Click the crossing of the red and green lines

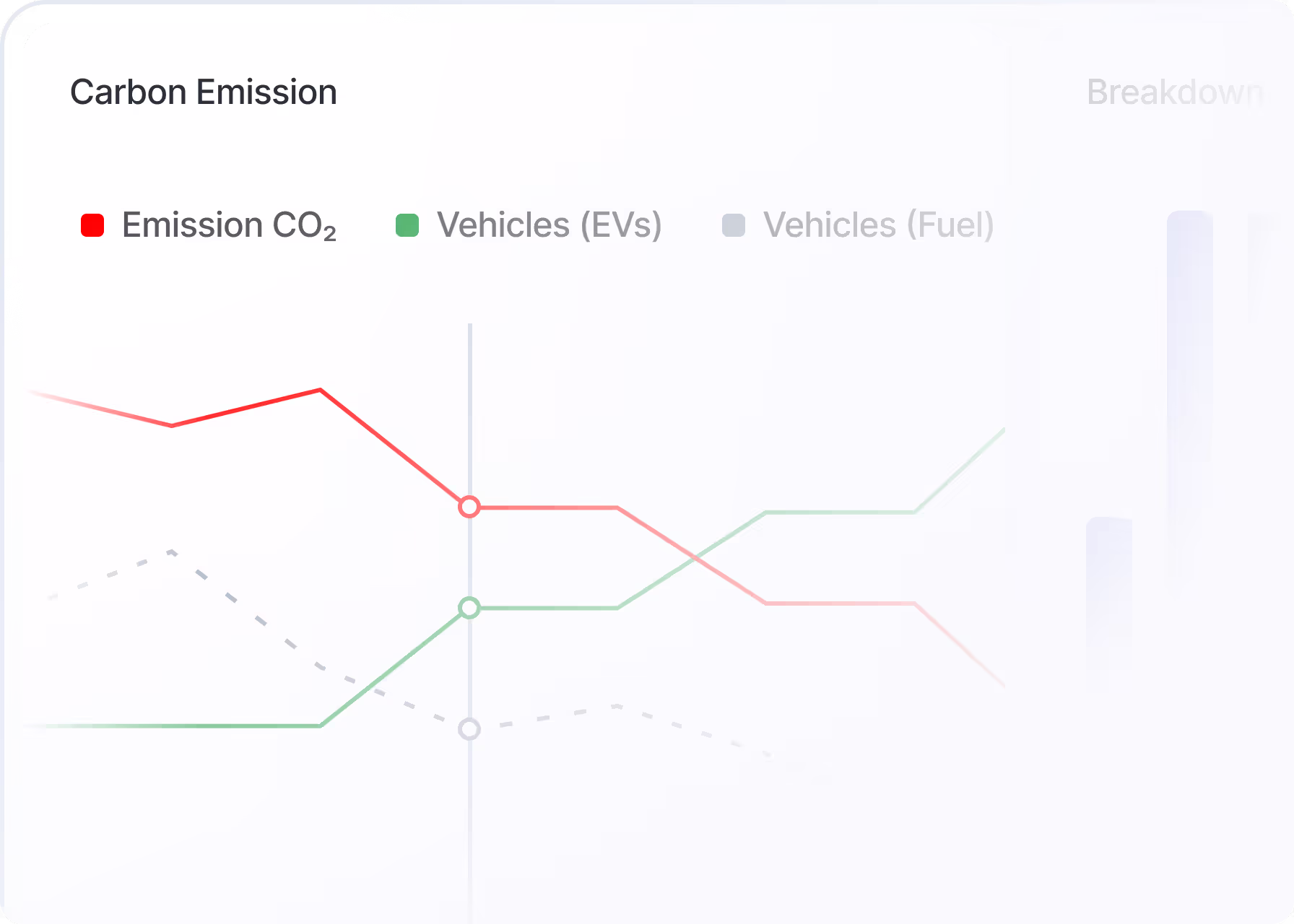695,557
